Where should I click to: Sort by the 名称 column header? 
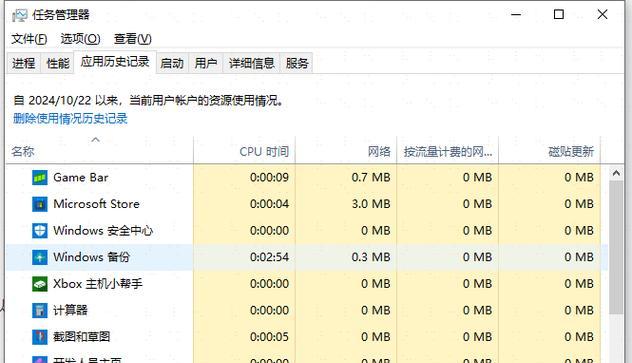100,151
